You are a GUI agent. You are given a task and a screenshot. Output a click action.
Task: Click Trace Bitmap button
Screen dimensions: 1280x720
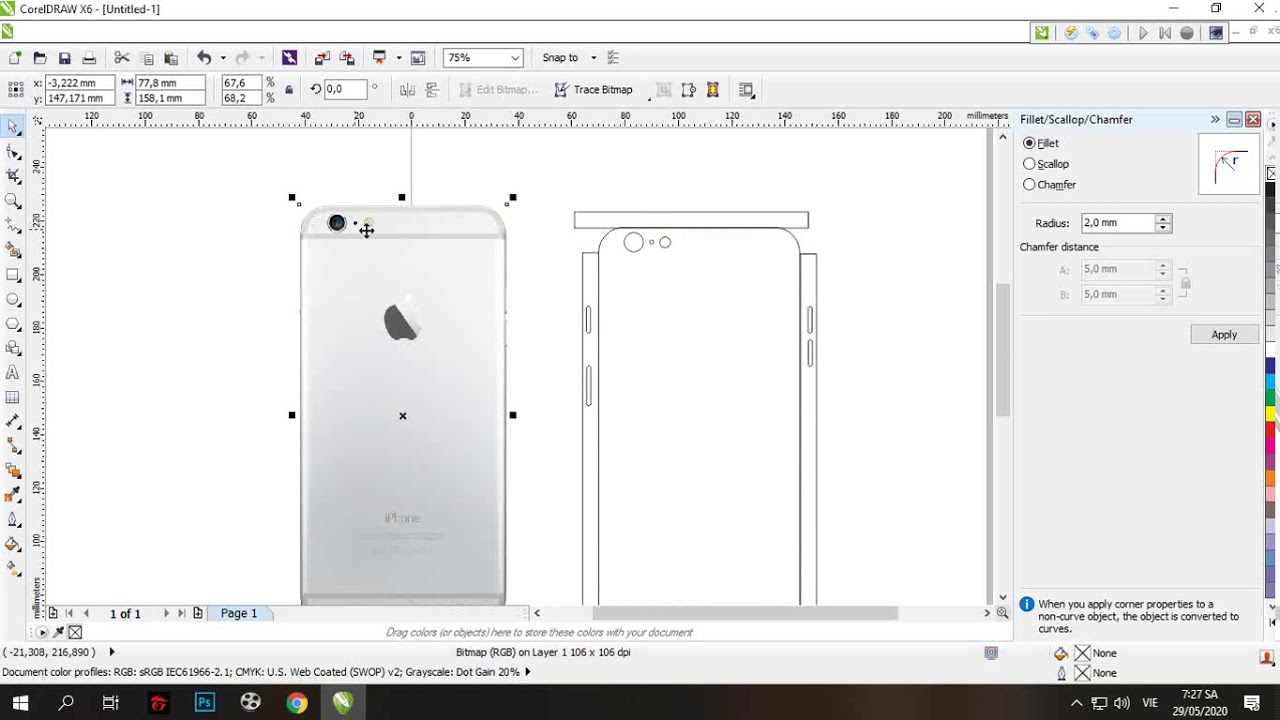click(593, 90)
